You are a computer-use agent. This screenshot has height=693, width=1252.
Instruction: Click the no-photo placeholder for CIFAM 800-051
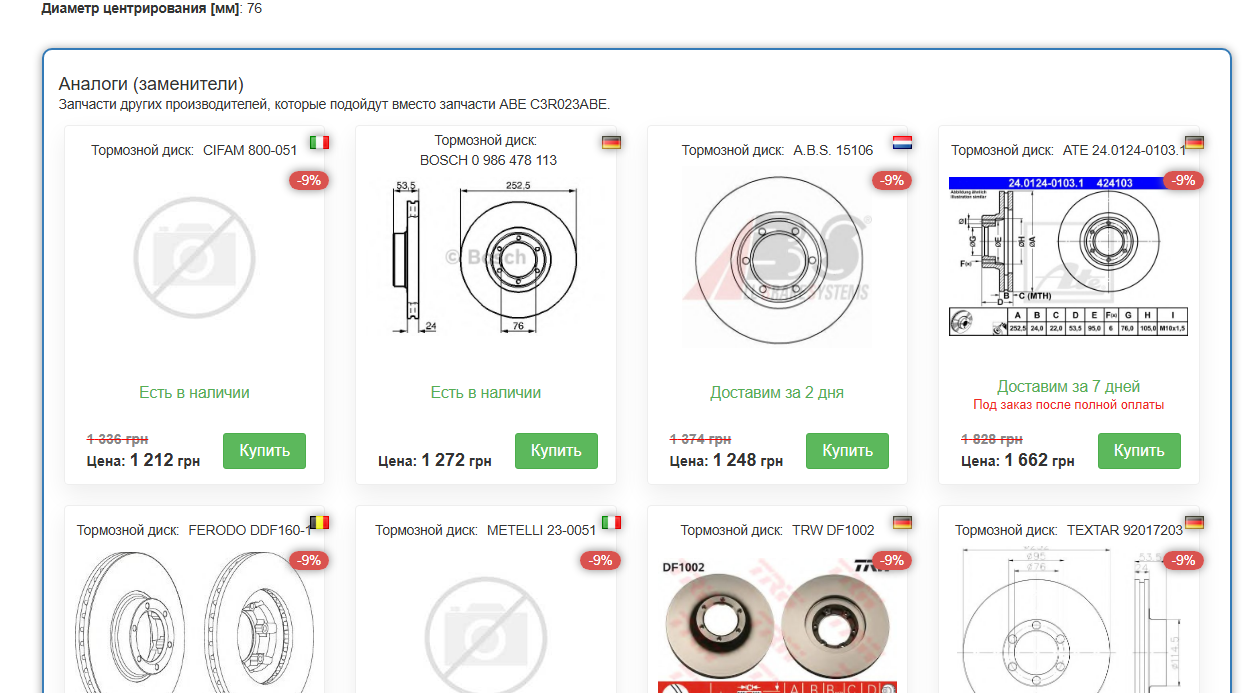[x=194, y=258]
